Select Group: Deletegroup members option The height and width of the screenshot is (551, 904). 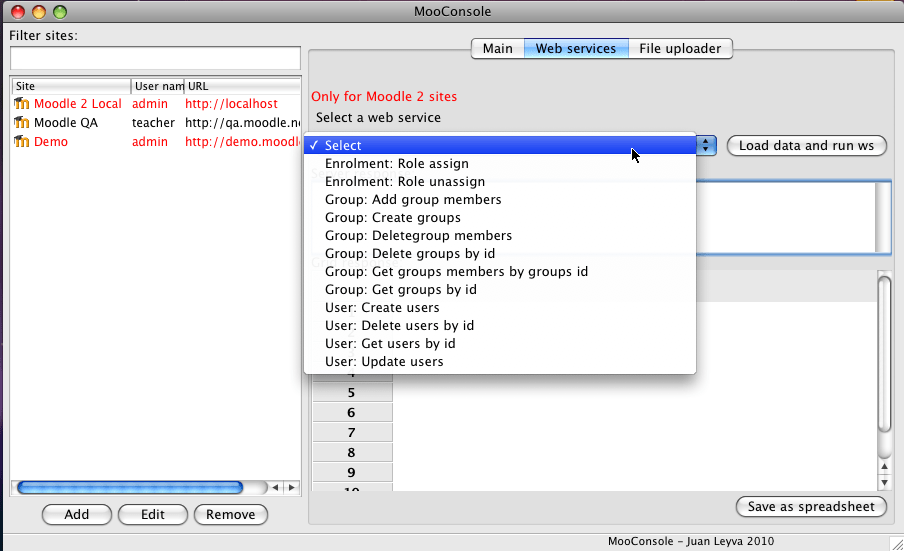click(x=500, y=235)
